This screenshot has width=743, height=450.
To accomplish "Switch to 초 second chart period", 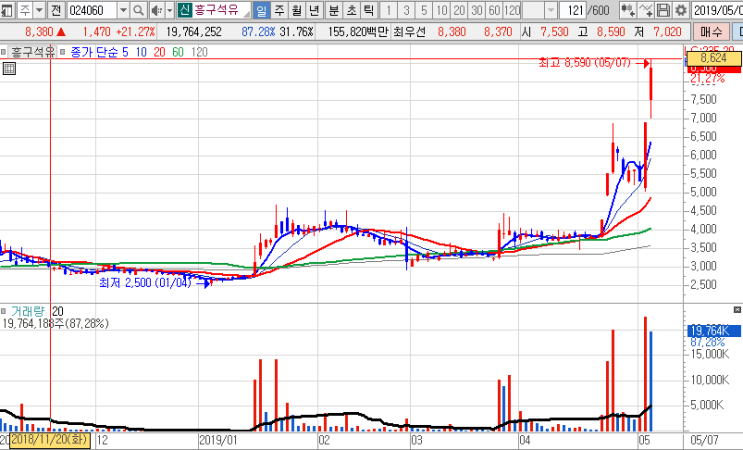I will tap(351, 9).
